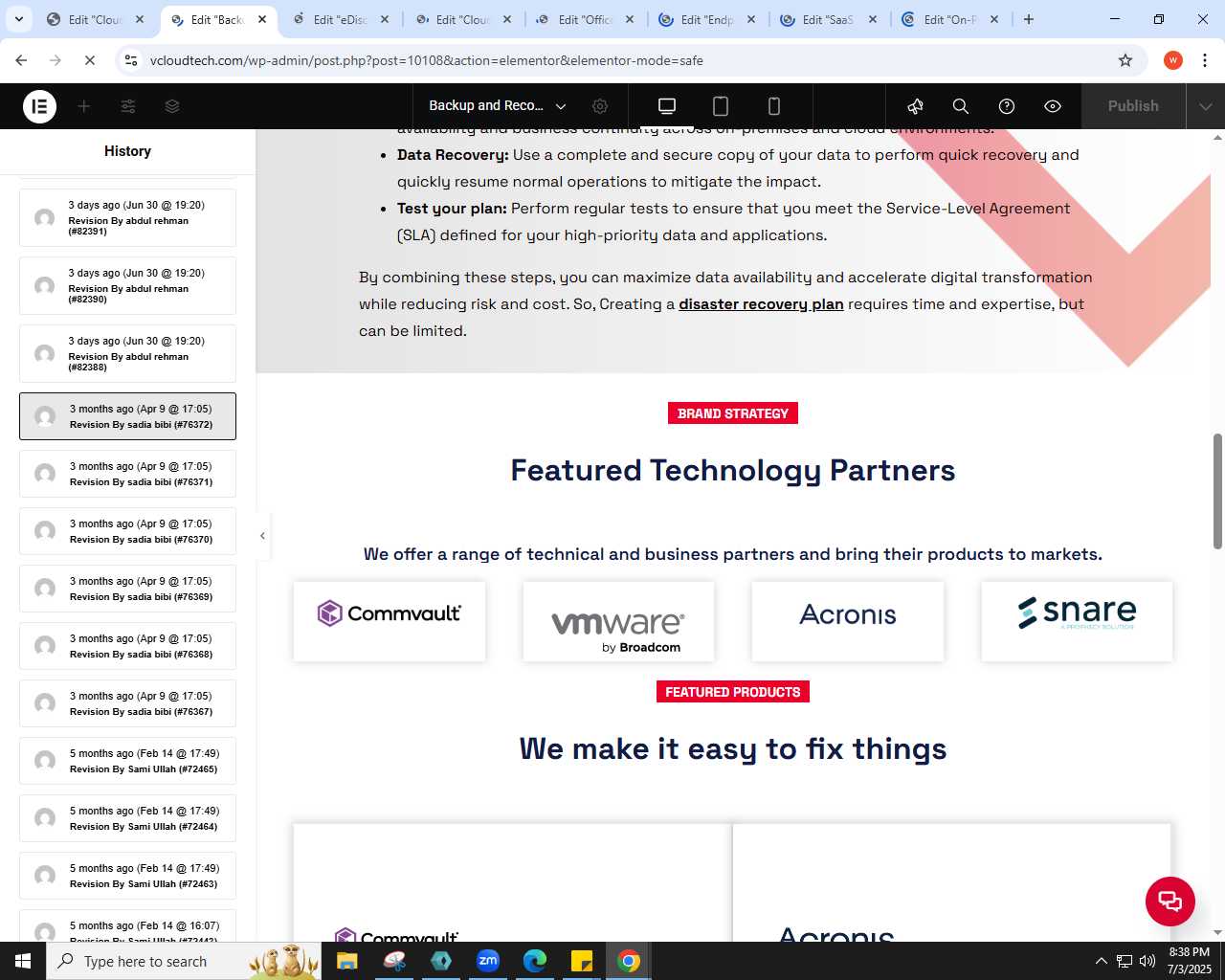Switch to the Edit "SaaS" browser tab
Screen dimensions: 1225x980
(x=828, y=19)
